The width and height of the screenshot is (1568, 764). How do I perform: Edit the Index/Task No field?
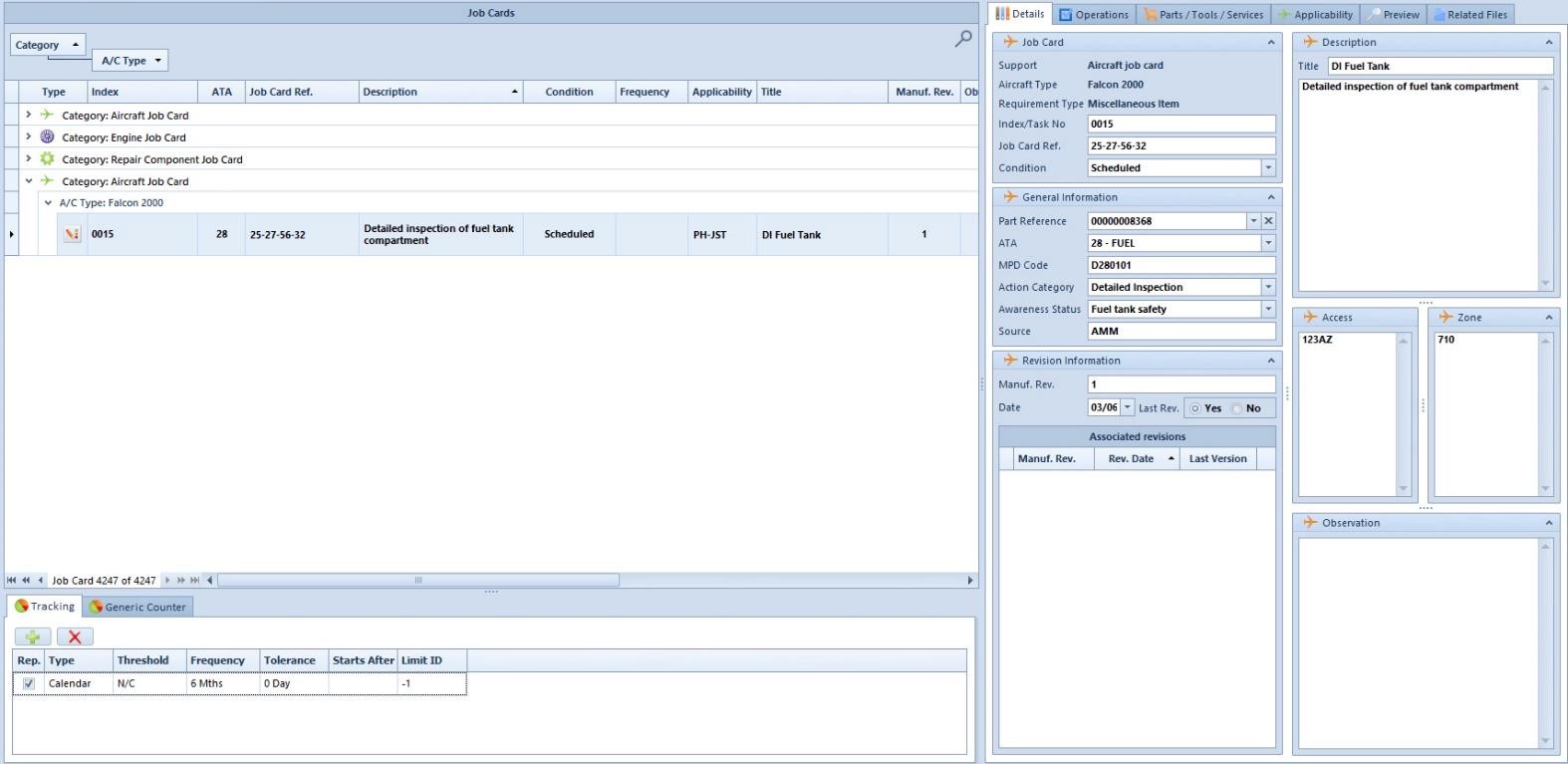coord(1180,125)
